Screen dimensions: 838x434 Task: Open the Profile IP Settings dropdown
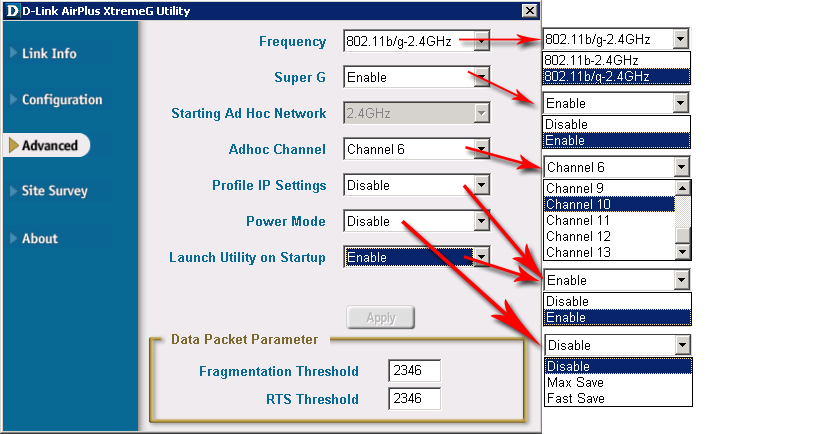click(482, 185)
